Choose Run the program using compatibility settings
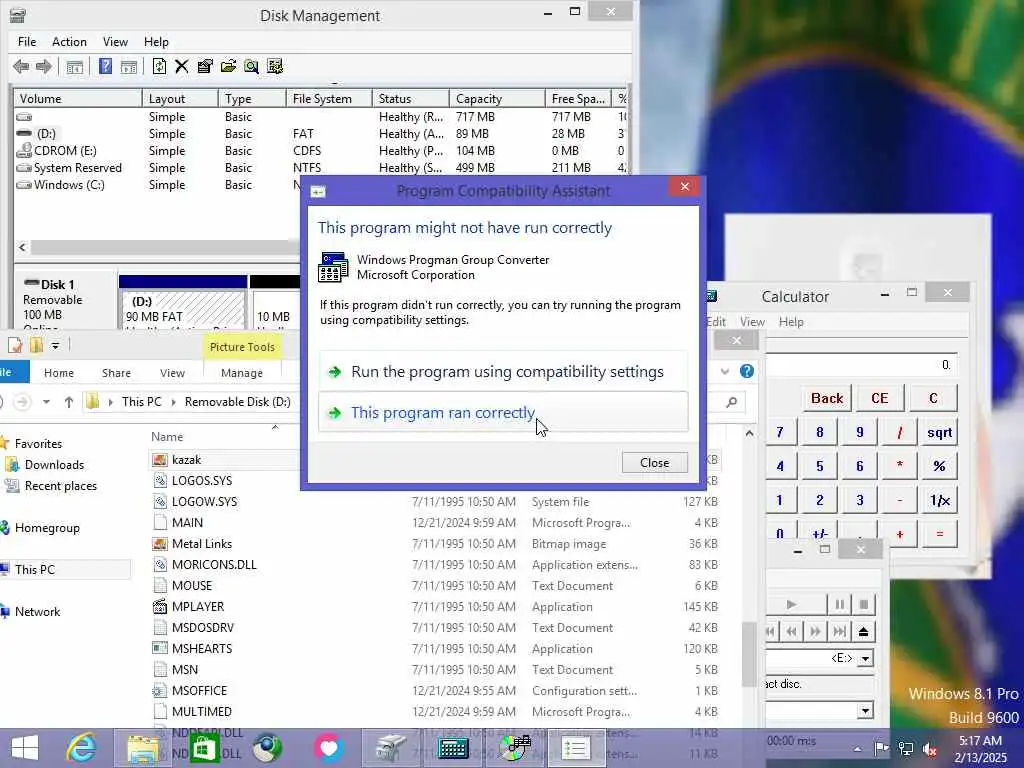The width and height of the screenshot is (1024, 768). (503, 372)
